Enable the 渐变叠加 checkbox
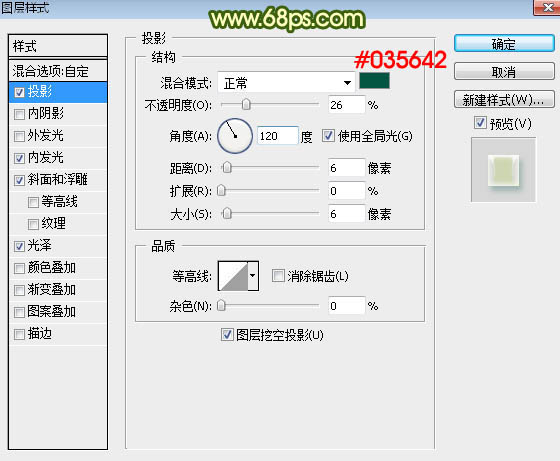The height and width of the screenshot is (461, 560). 19,290
